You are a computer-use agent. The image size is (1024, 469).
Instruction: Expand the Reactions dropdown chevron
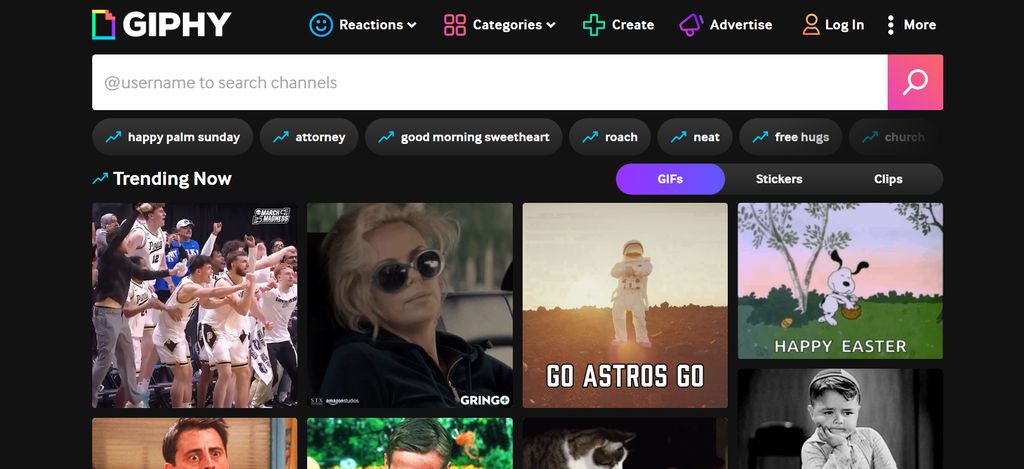click(x=412, y=25)
